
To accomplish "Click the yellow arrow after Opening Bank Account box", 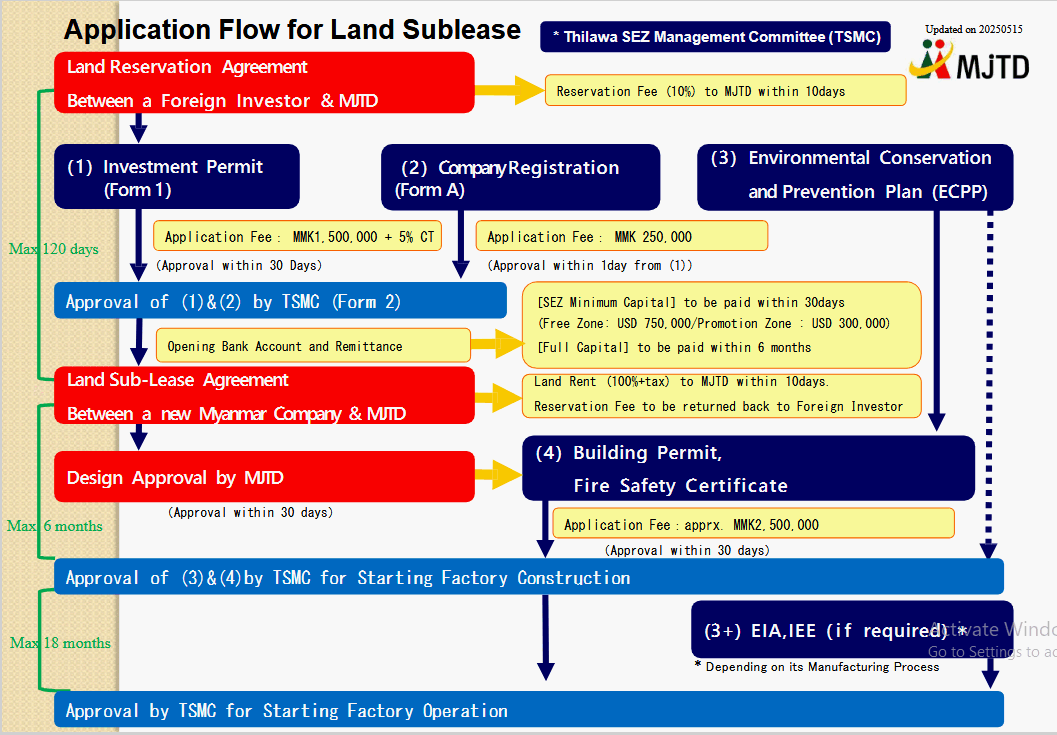I will coord(496,346).
